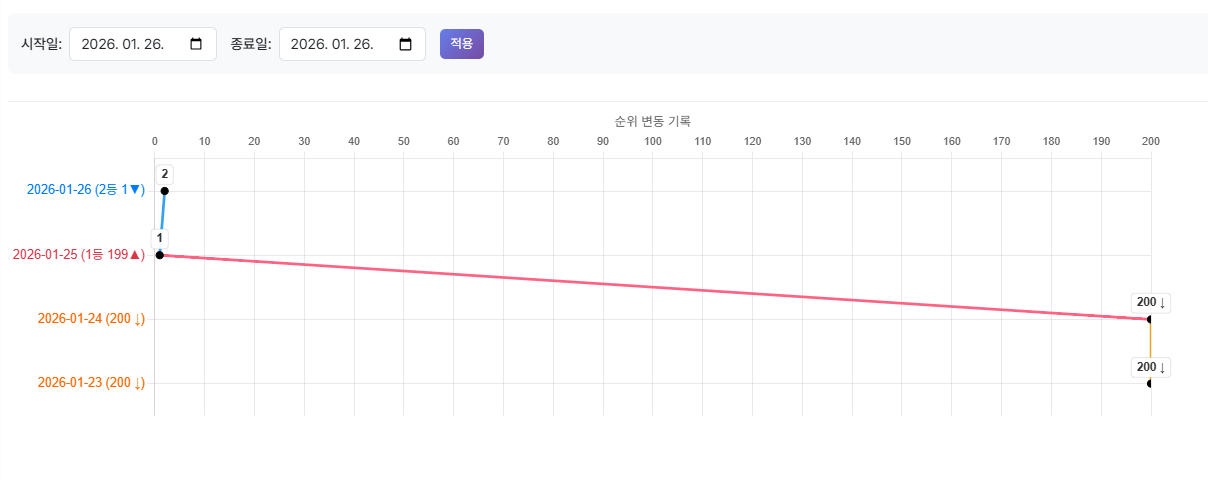Select the 2026-01-24 data point at 200
Screen dimensions: 1208x480
coord(1150,319)
